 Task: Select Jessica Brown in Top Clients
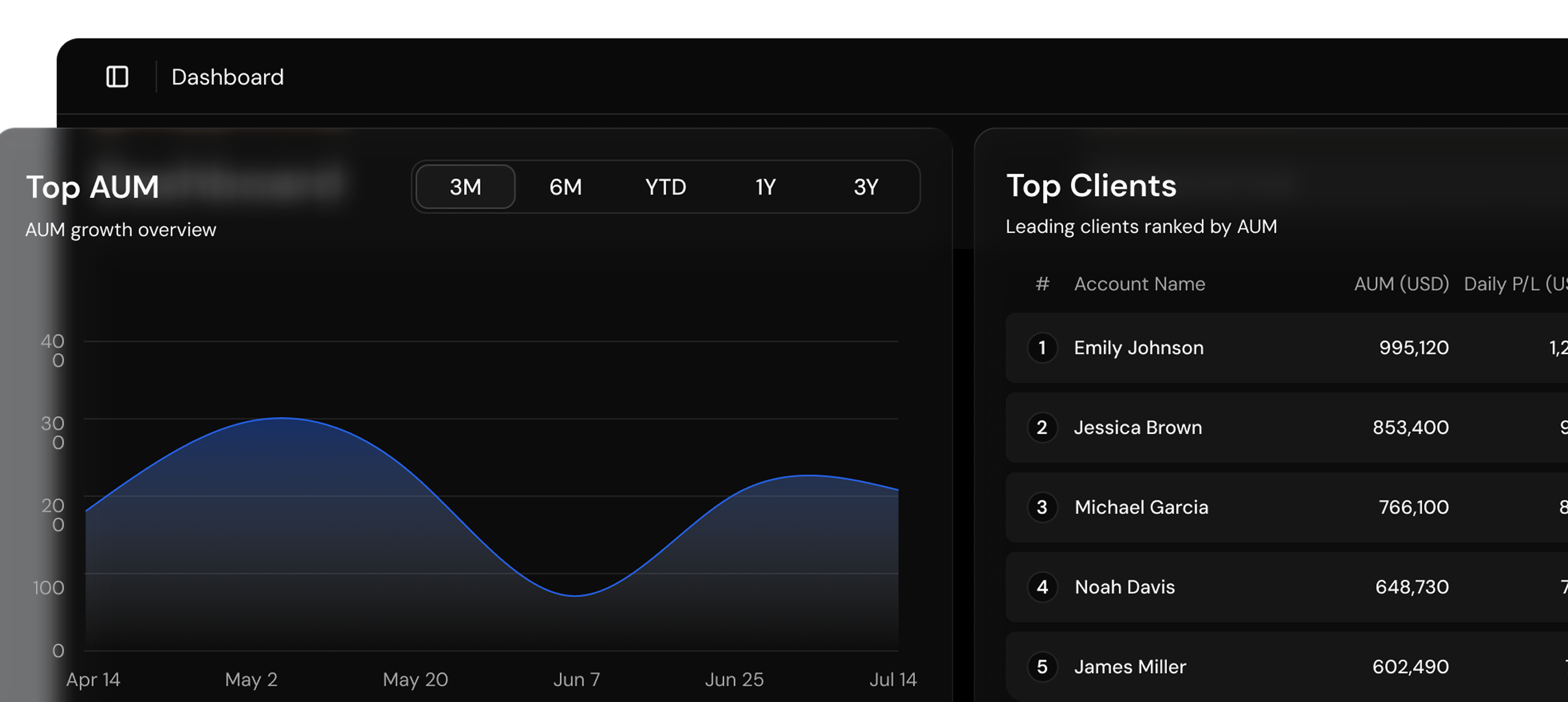(1138, 428)
